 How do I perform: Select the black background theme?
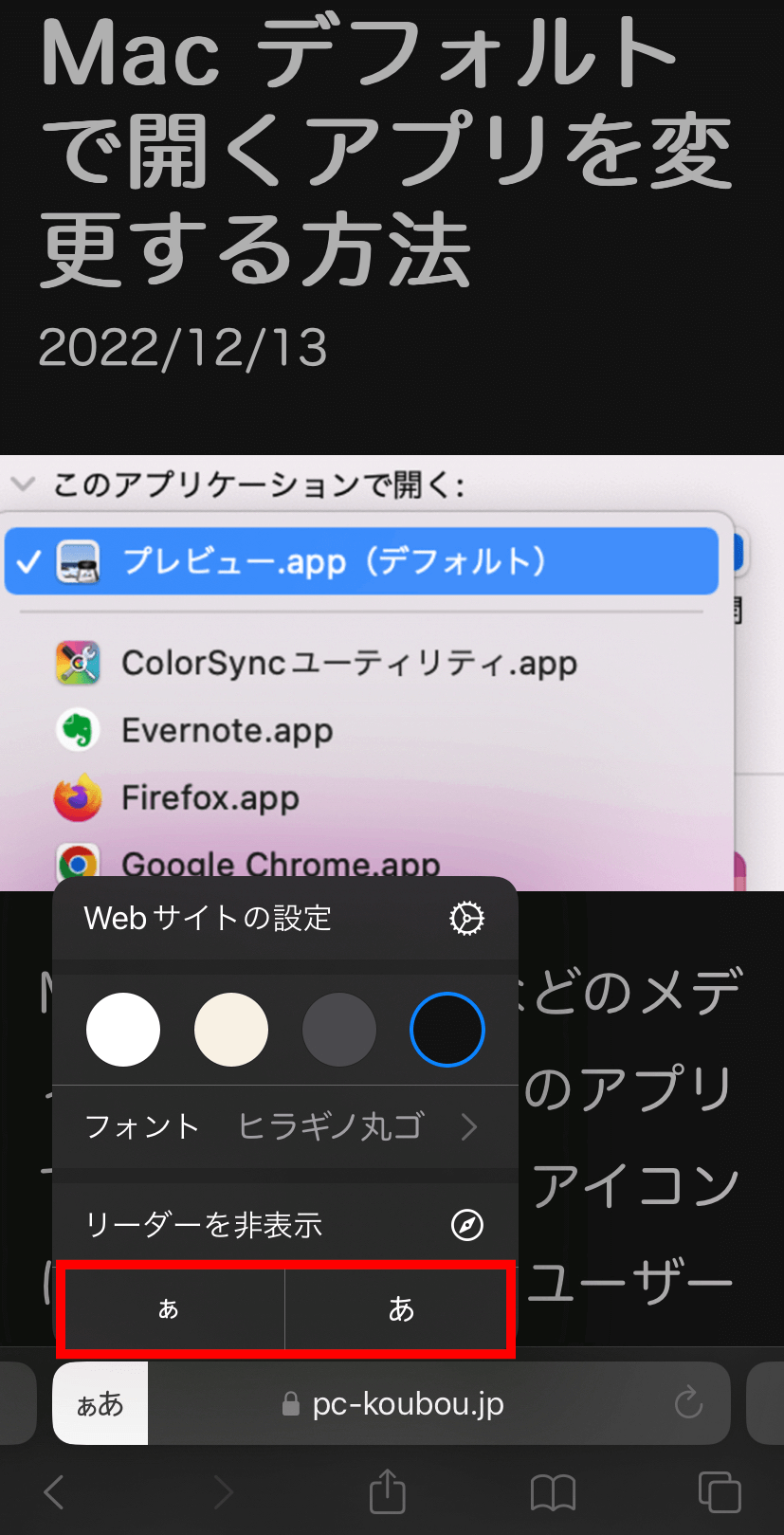[x=447, y=1030]
